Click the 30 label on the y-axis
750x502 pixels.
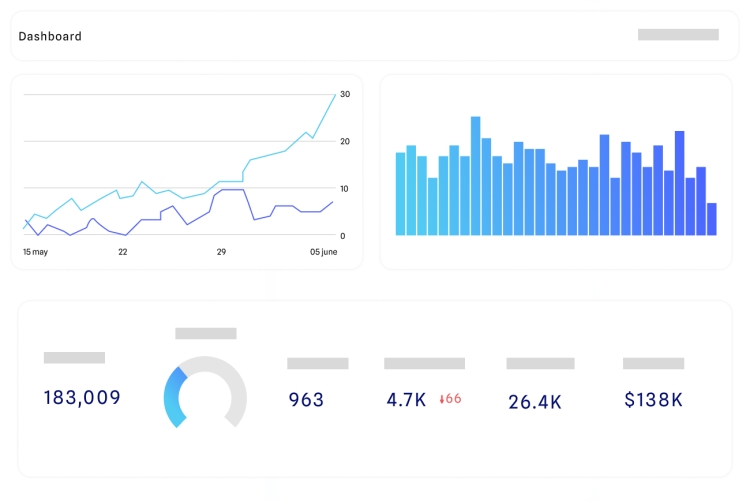[x=344, y=94]
